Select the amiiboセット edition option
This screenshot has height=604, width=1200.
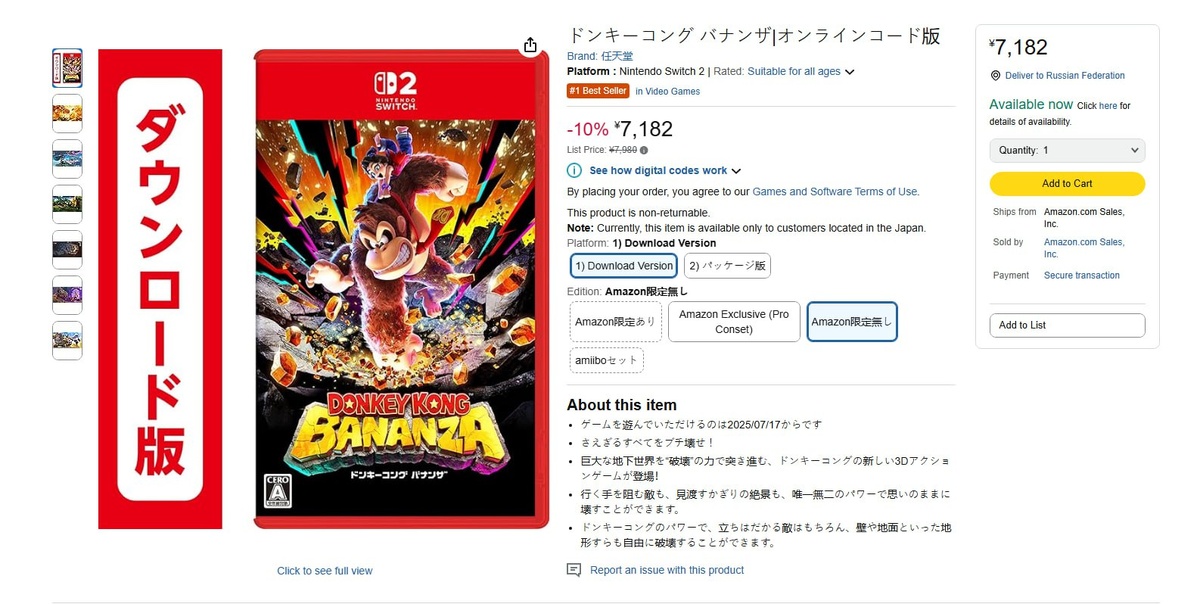[x=606, y=360]
